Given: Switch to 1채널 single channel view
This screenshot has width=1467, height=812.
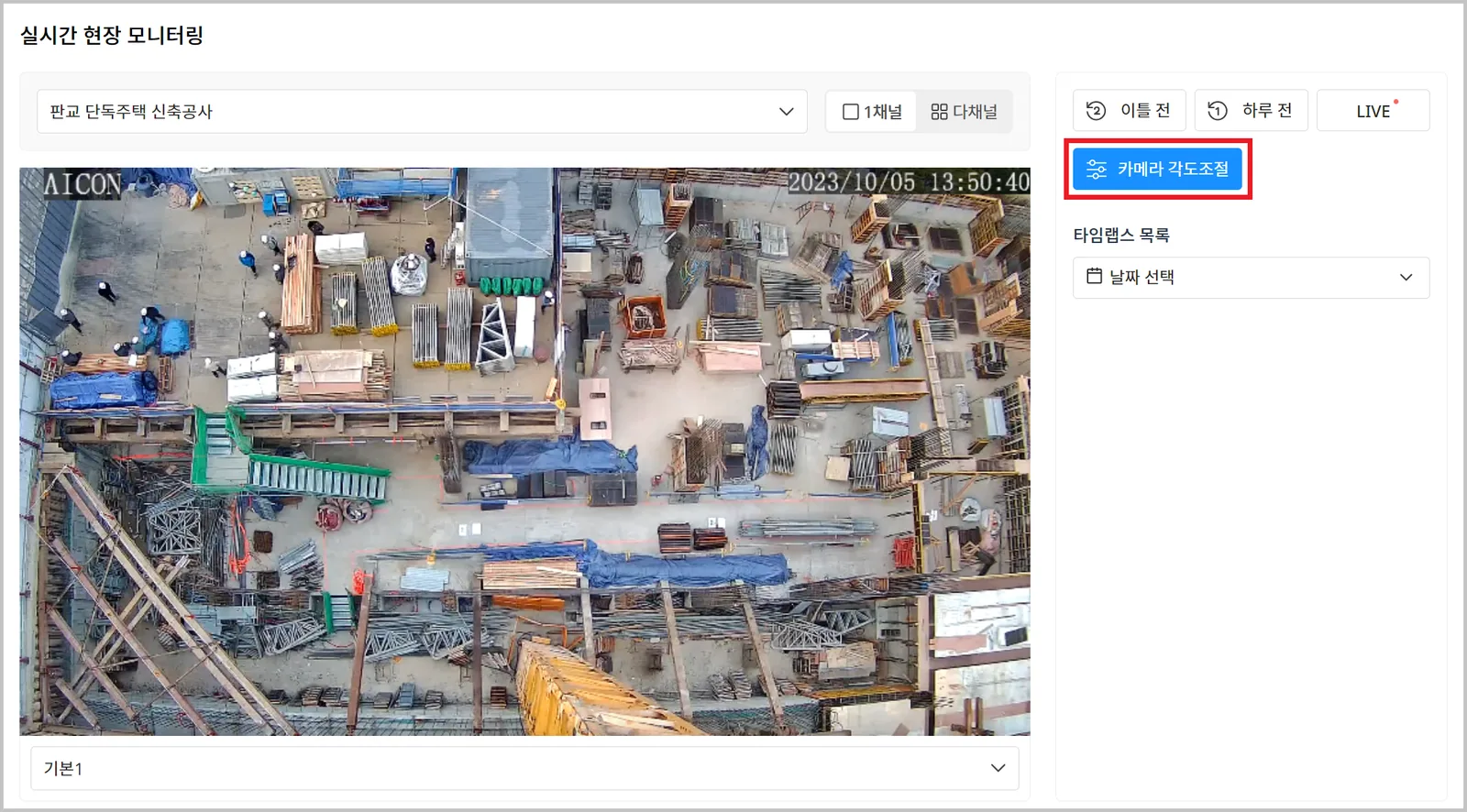Looking at the screenshot, I should point(871,112).
